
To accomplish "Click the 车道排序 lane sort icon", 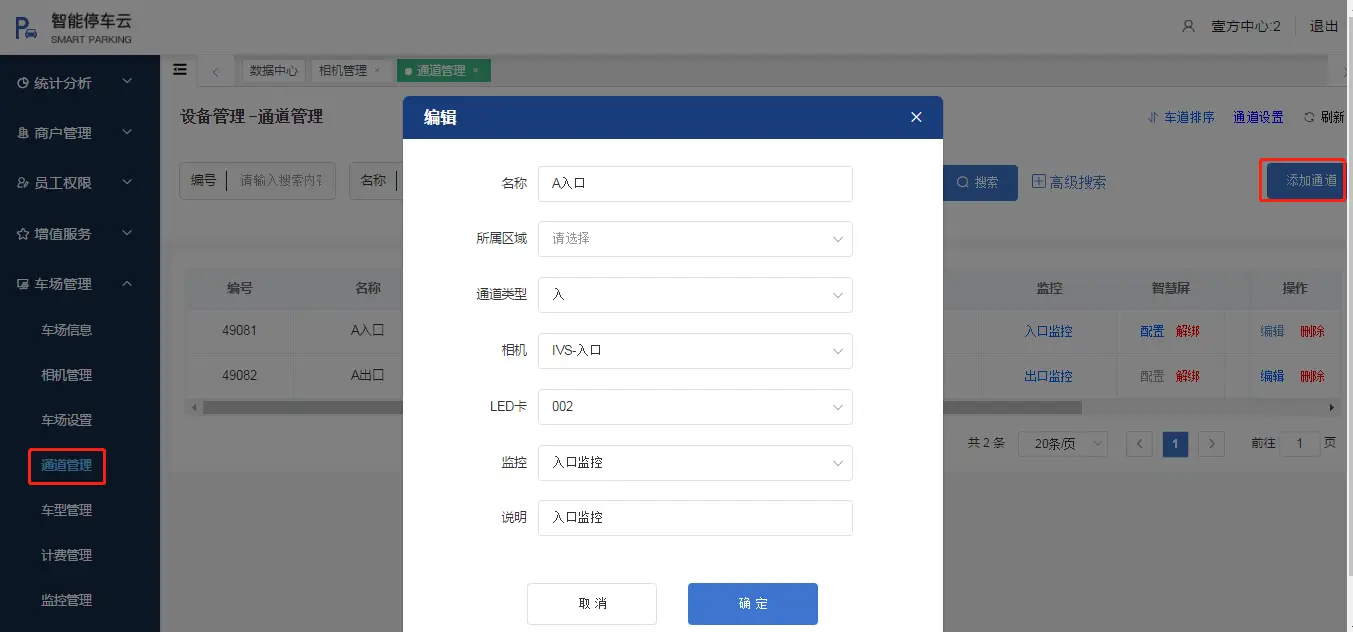I will coord(1153,117).
